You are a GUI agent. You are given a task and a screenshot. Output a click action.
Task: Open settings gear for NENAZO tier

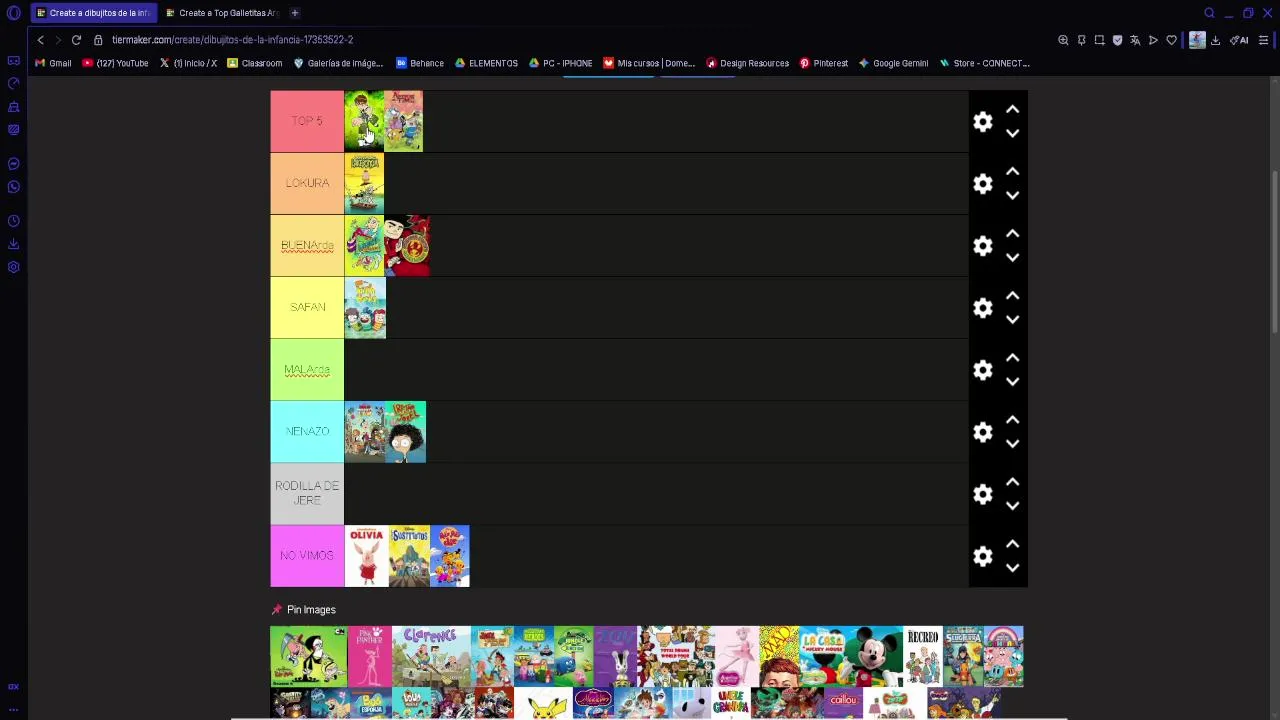983,432
